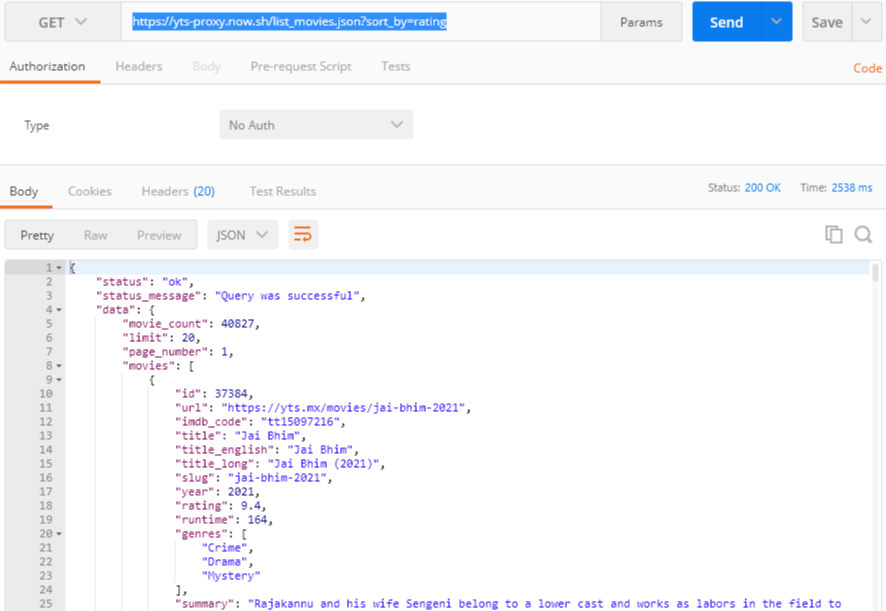
Task: Click the "slug" value jai-bhim-2021
Action: [277, 478]
